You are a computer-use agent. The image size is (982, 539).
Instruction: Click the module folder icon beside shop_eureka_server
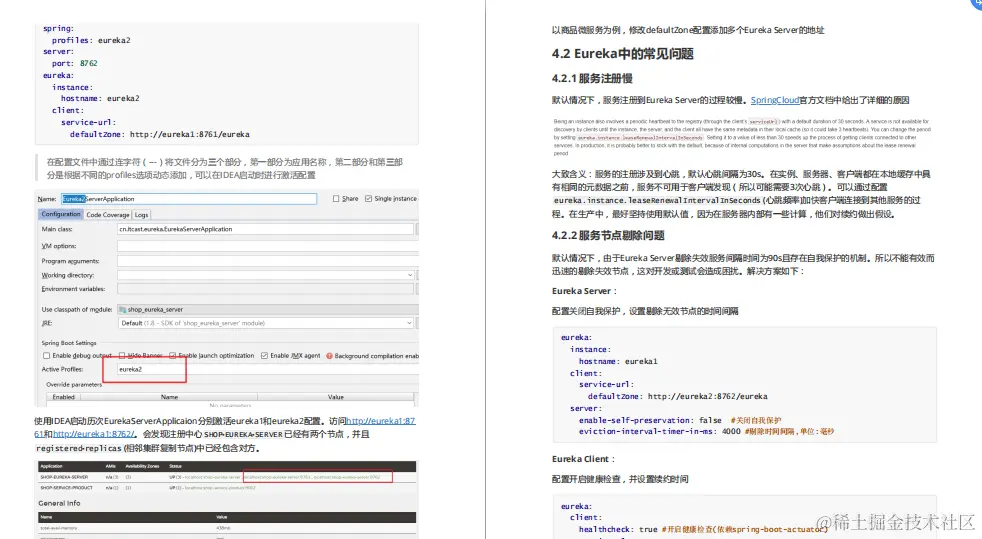tap(123, 309)
